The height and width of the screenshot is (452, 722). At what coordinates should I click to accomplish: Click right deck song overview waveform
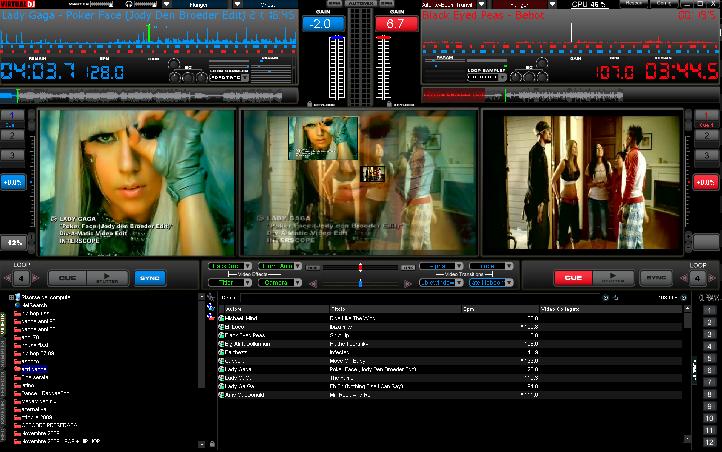pos(570,95)
